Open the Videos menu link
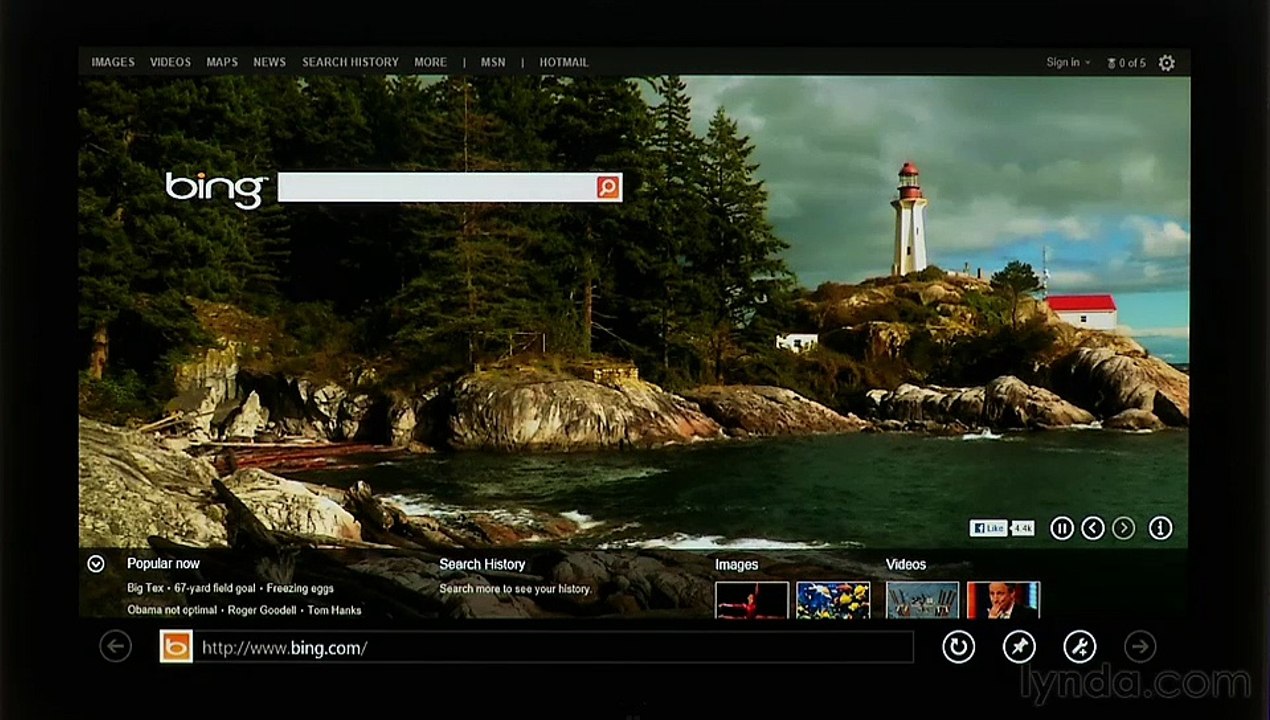The image size is (1270, 720). (170, 62)
